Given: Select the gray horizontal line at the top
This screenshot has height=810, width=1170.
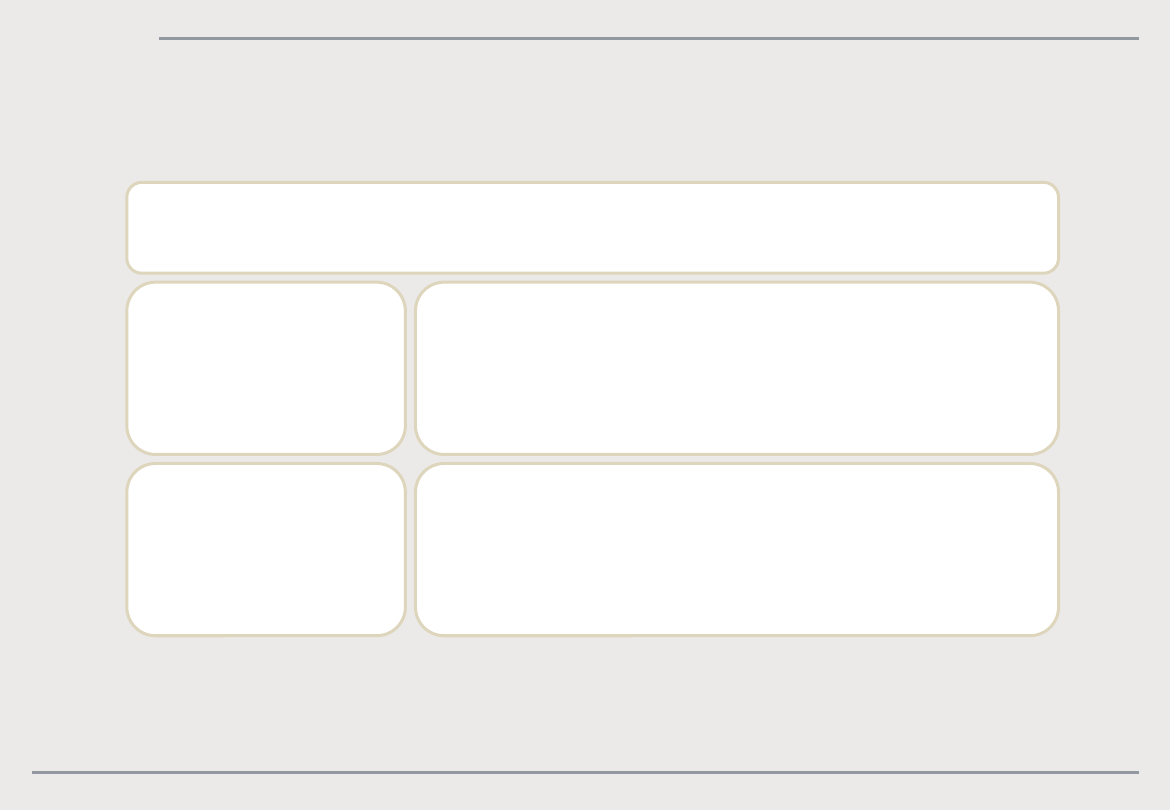Looking at the screenshot, I should tap(648, 38).
